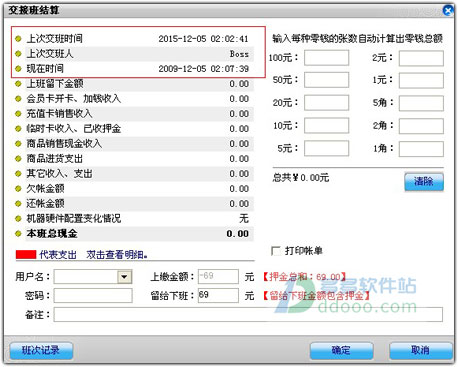Click the 班次记录 button

click(41, 350)
